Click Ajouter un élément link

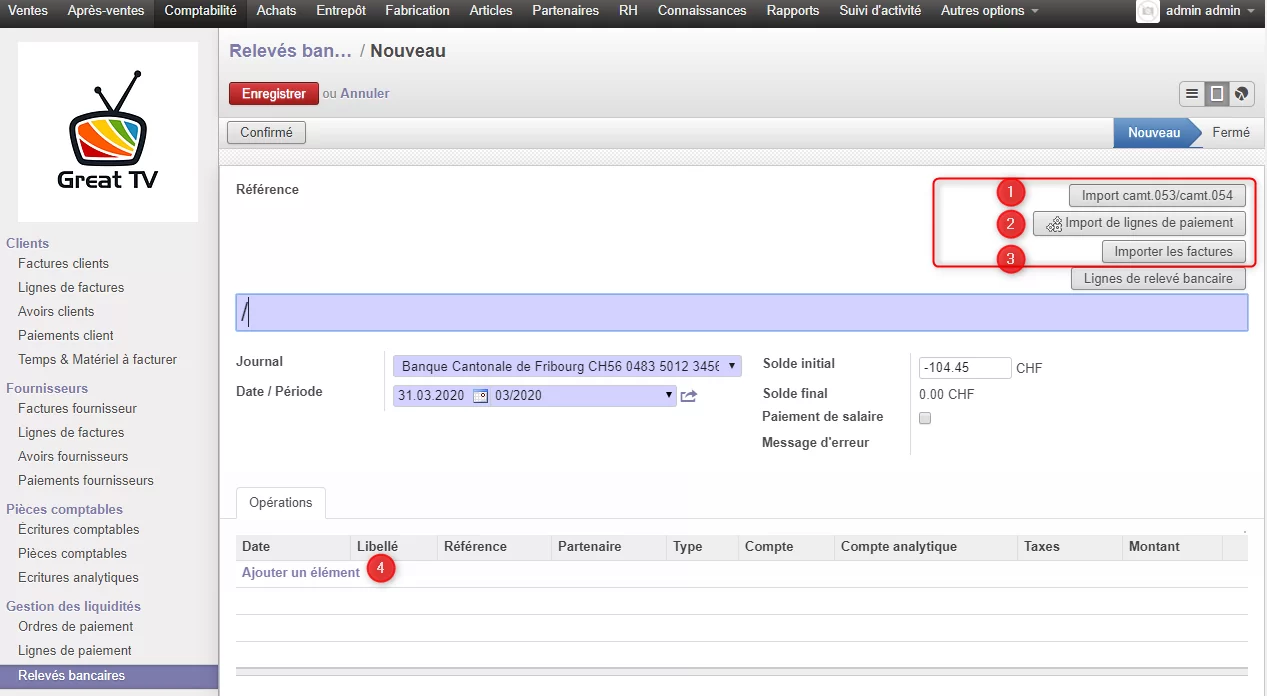click(x=300, y=573)
